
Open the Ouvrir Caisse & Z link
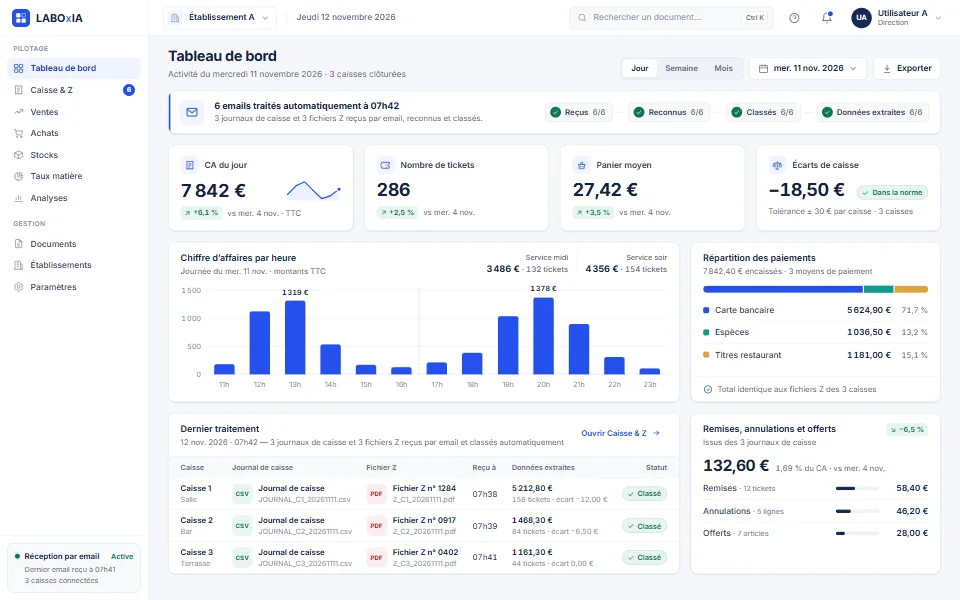[x=620, y=433]
